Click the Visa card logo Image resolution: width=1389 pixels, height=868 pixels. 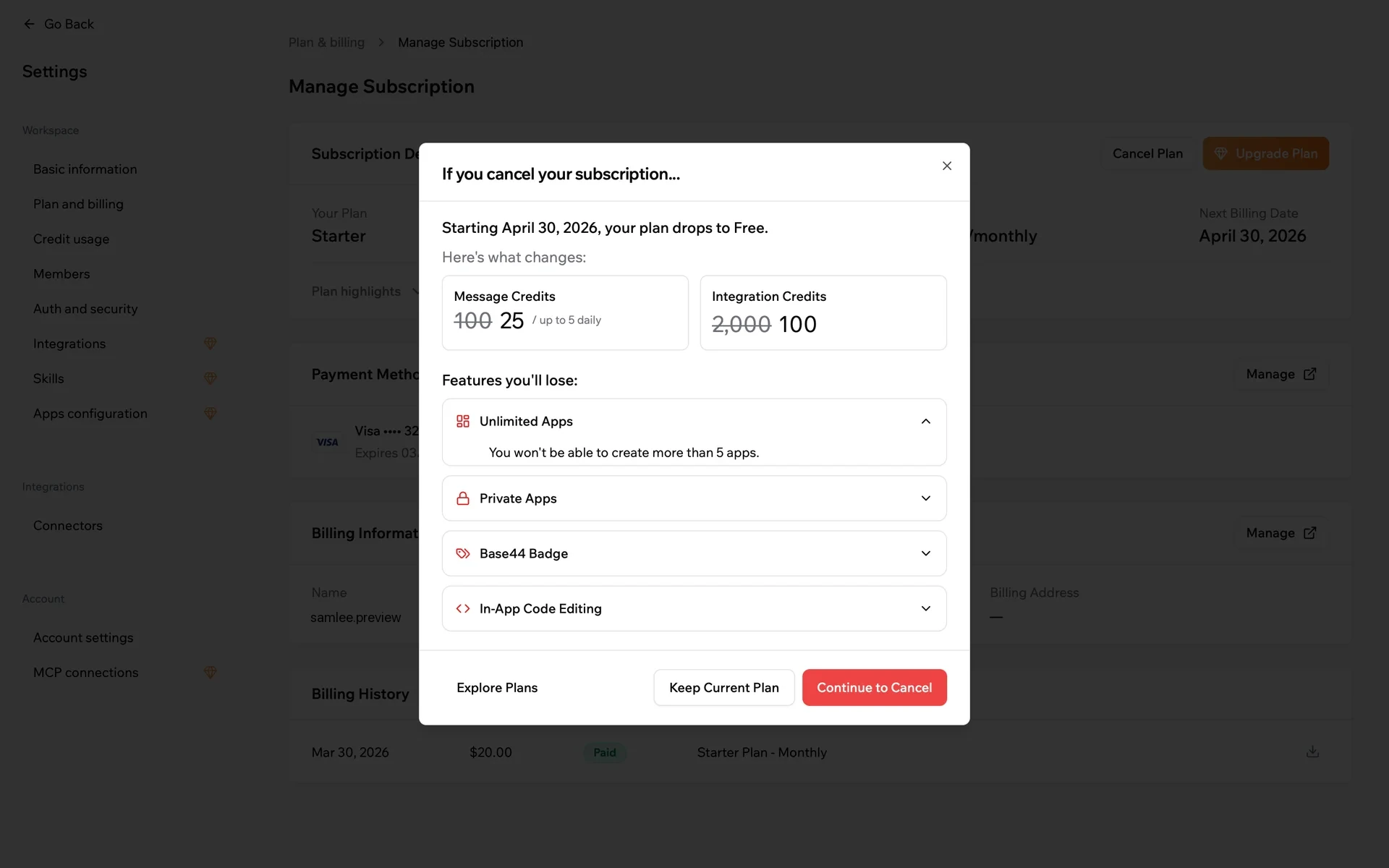coord(327,442)
